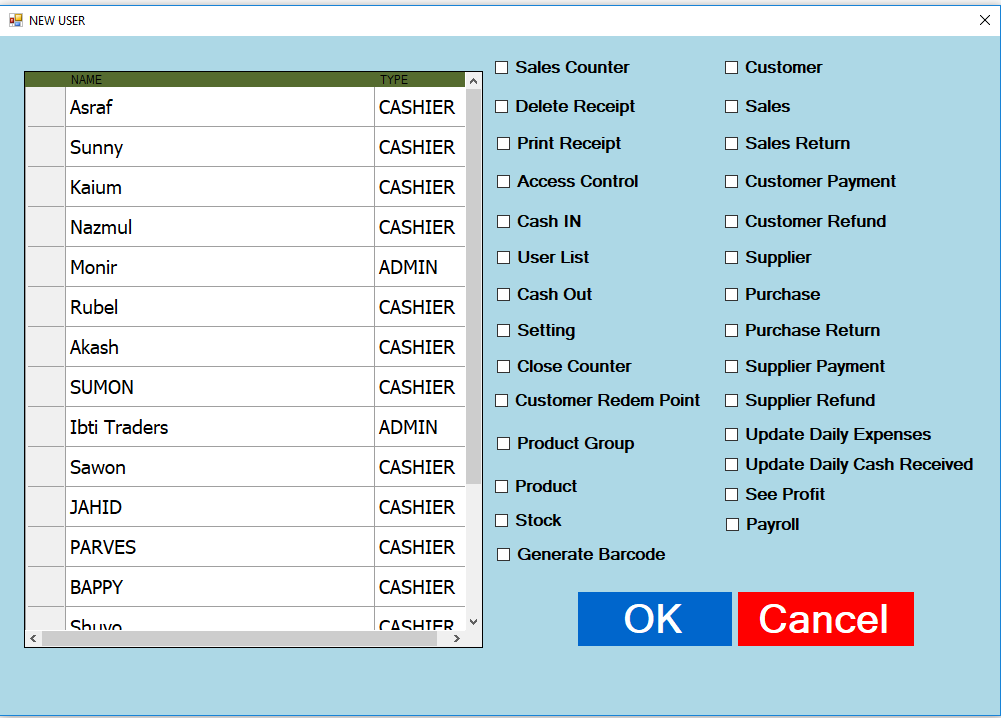Toggle the See Profit checkbox
This screenshot has width=1001, height=718.
732,495
